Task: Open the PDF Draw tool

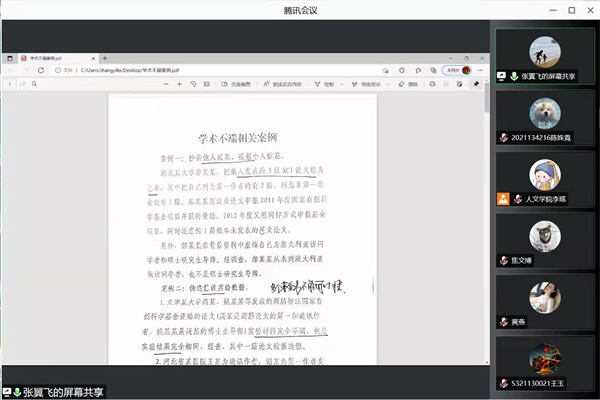Action: [x=325, y=84]
